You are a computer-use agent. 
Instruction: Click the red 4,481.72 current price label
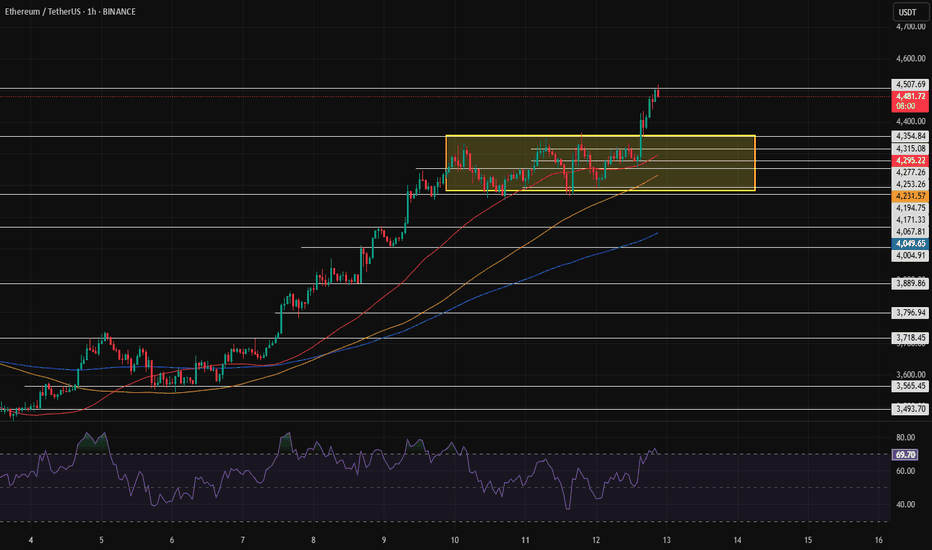click(x=910, y=101)
